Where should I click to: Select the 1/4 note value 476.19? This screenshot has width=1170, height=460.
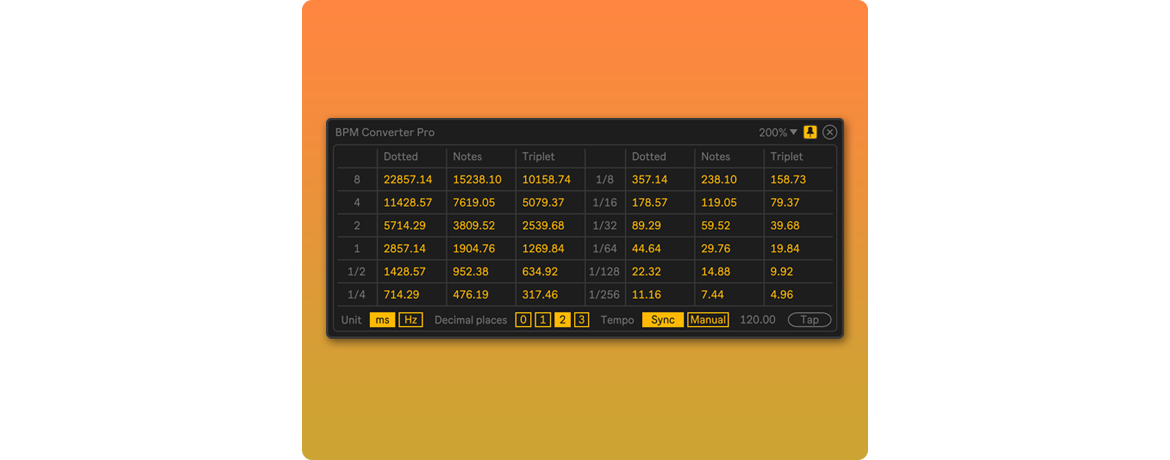coord(470,295)
